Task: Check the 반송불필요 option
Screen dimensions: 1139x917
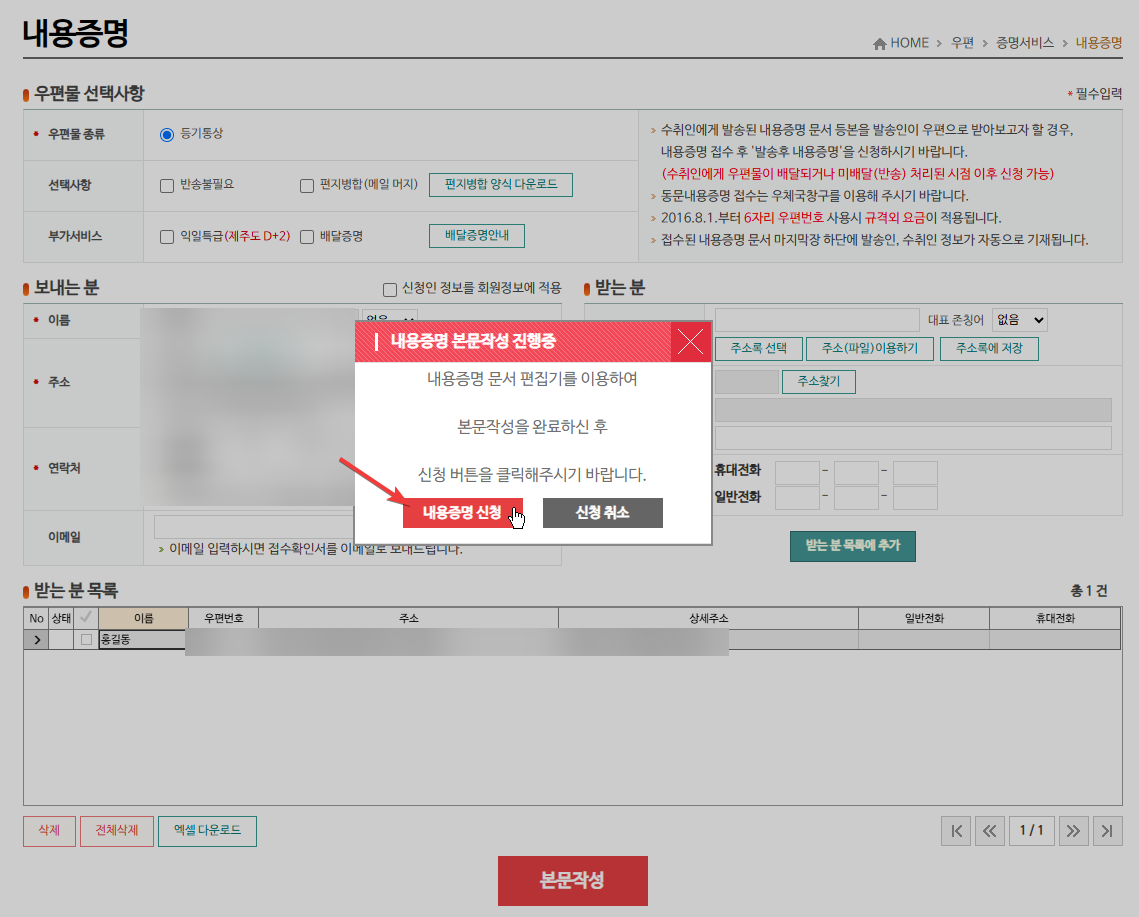Action: click(166, 185)
